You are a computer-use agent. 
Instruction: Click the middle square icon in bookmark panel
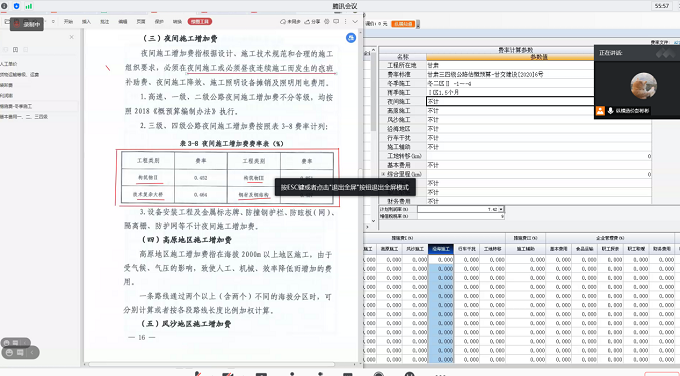point(16,49)
